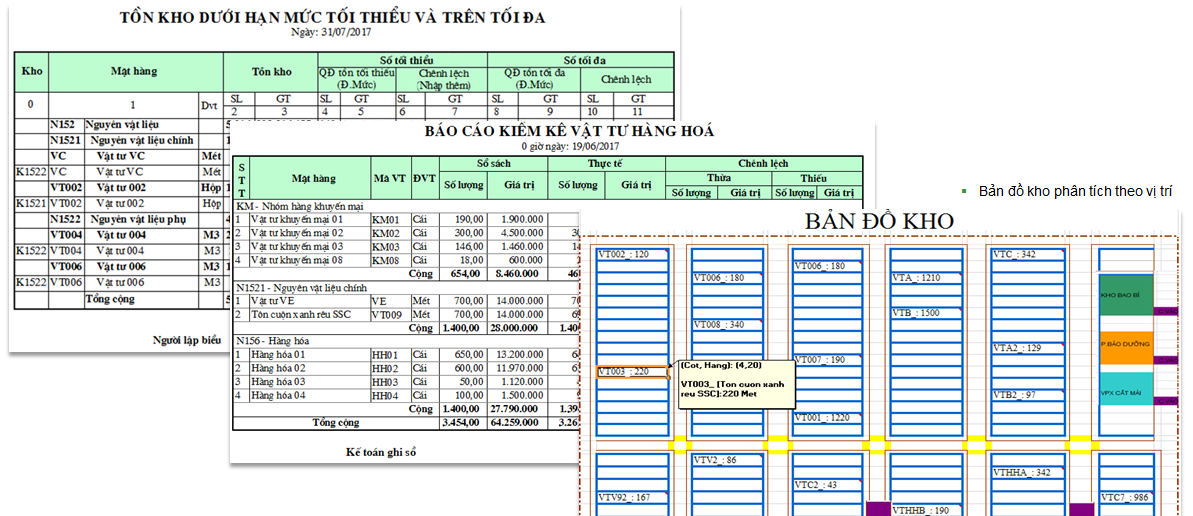
Task: Click the TỒN KHO DƯỚI HẠN MỨC TỐI THIỂU heading
Action: [x=332, y=17]
